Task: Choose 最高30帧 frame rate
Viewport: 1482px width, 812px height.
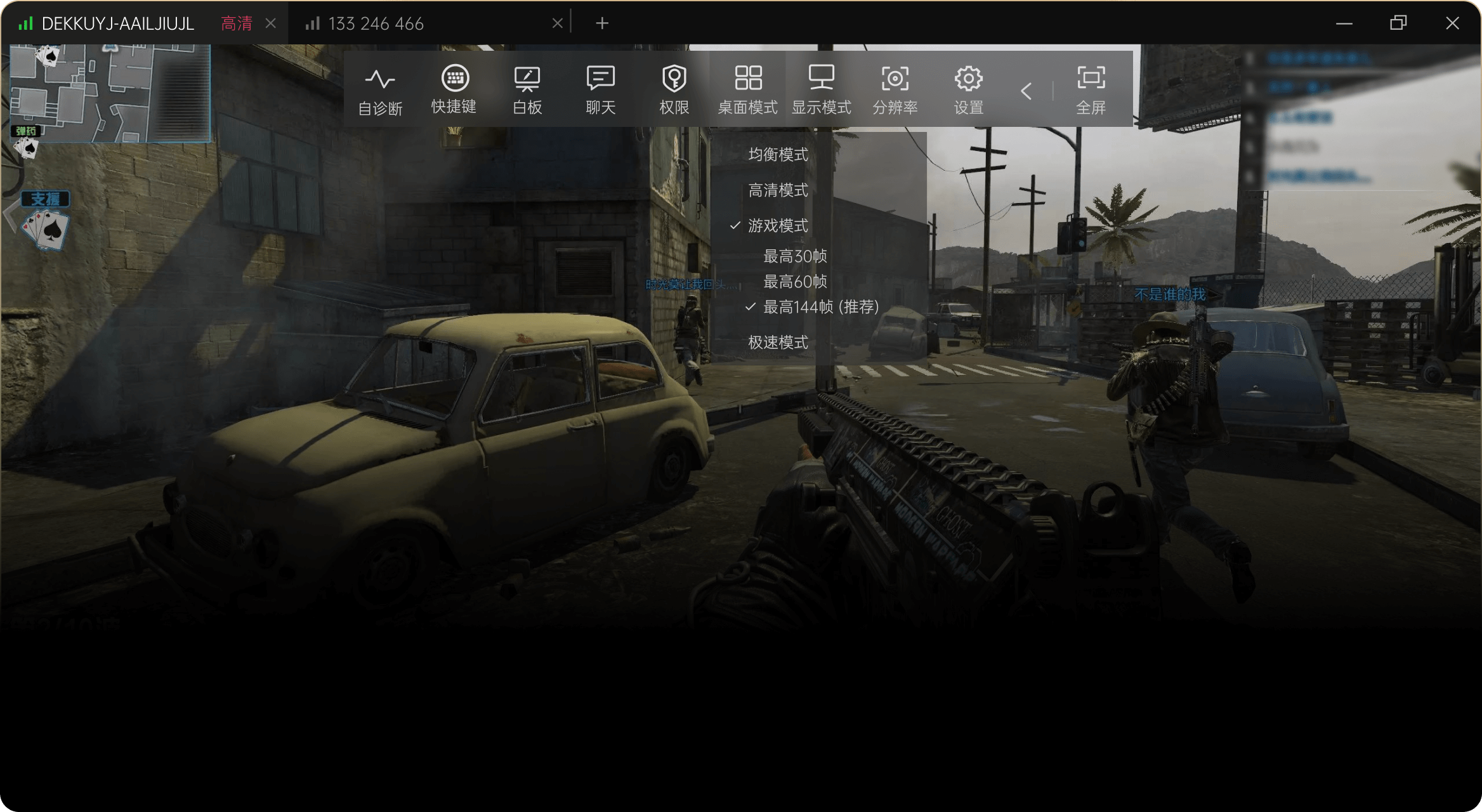Action: coord(795,256)
